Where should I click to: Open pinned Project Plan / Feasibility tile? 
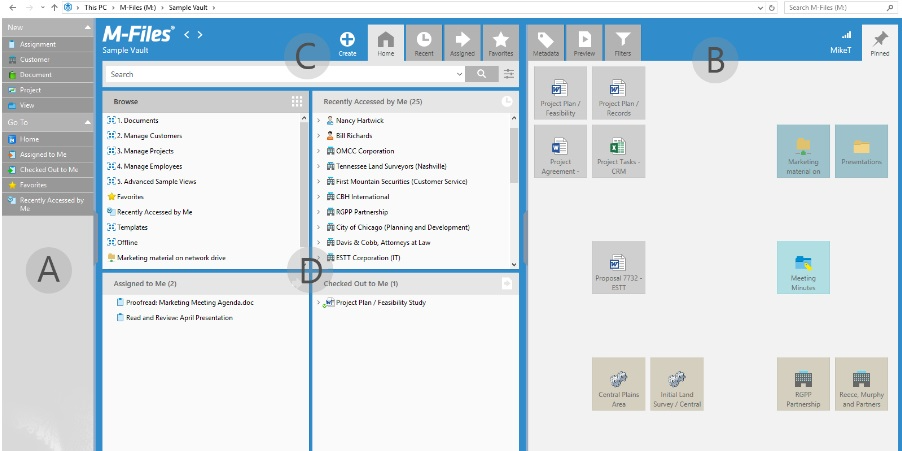pyautogui.click(x=560, y=93)
